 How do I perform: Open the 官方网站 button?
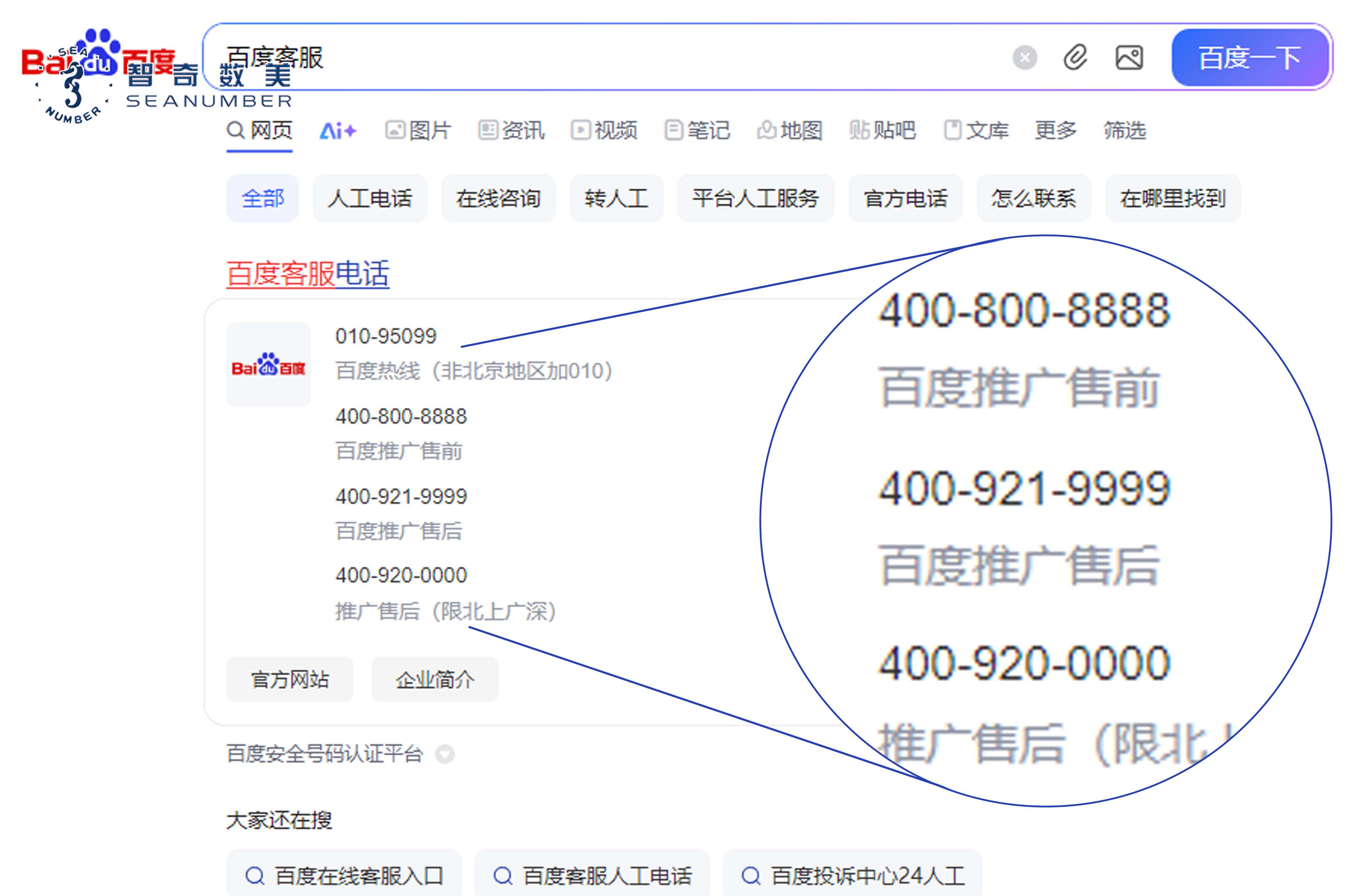point(290,679)
